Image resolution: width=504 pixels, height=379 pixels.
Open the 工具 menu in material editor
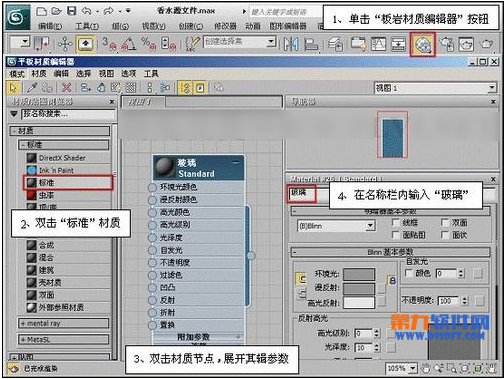coord(151,73)
